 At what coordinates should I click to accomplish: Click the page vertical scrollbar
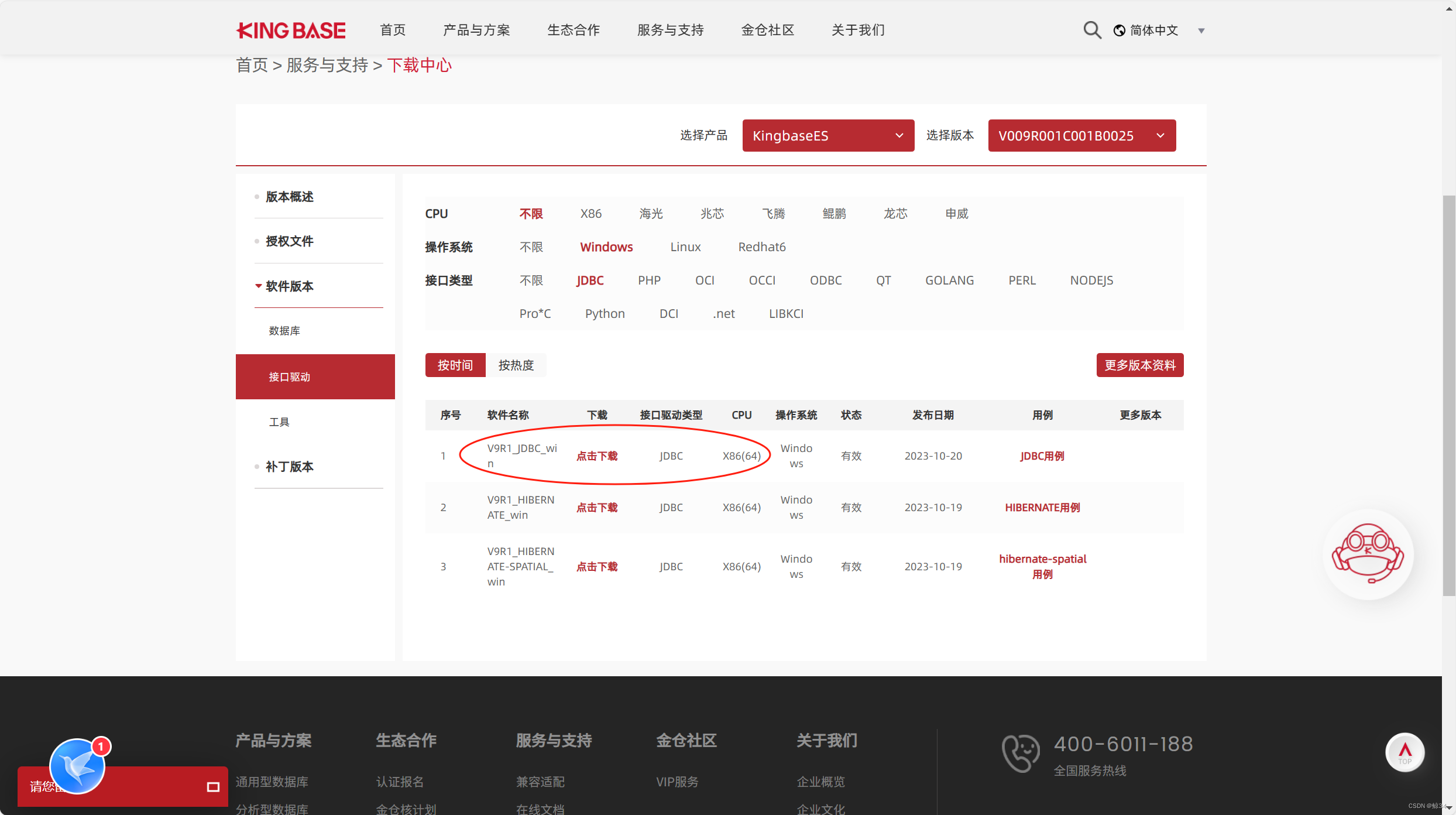[x=1448, y=396]
